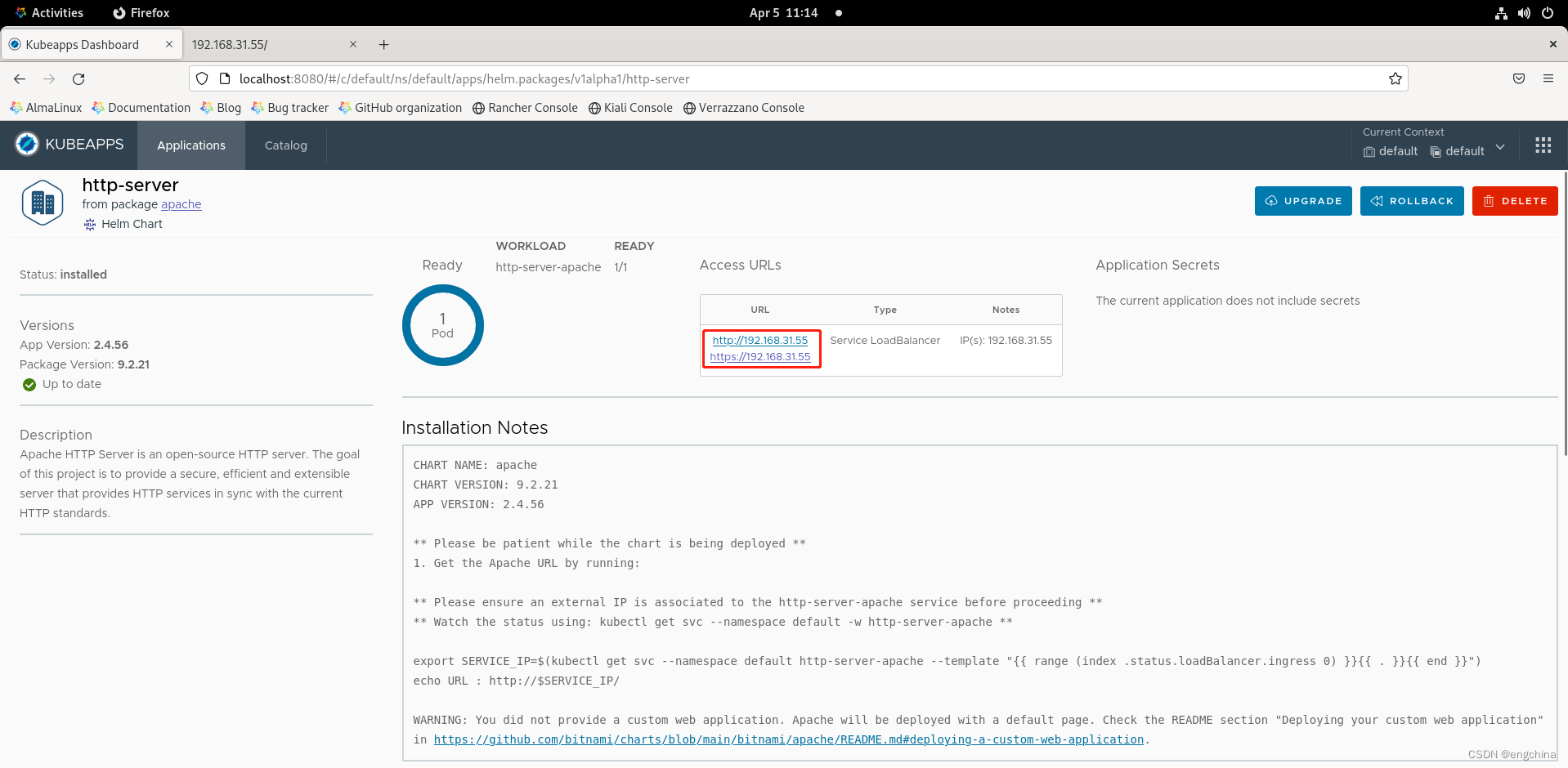
Task: Expand the Current Context dropdown chevron
Action: [x=1500, y=148]
